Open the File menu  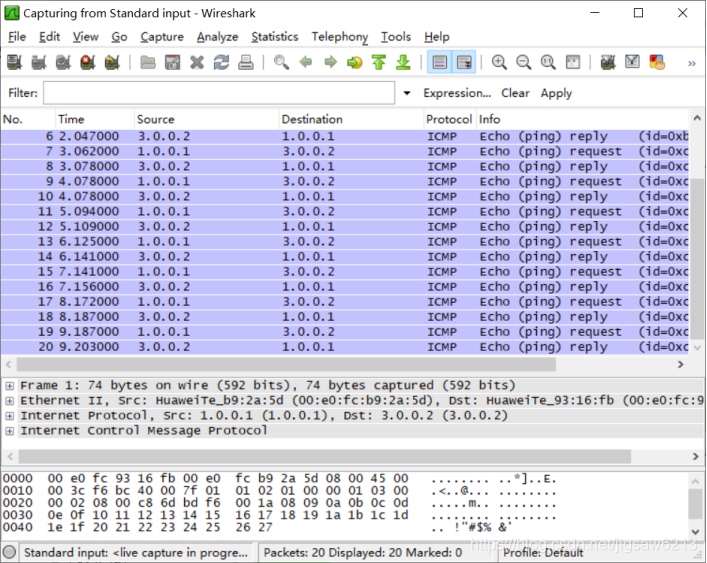pyautogui.click(x=17, y=37)
